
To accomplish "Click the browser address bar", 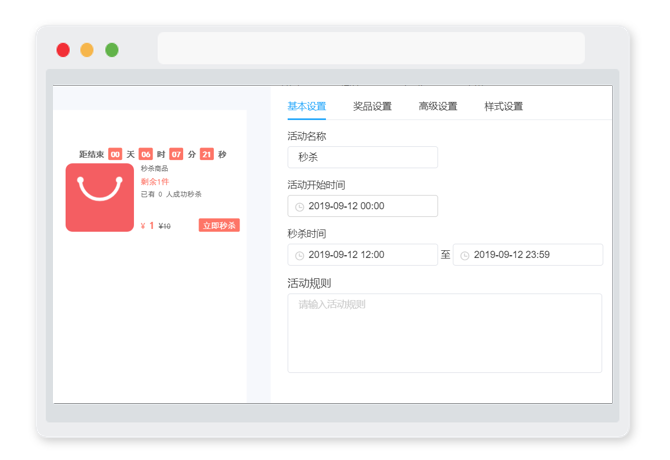I will click(371, 48).
